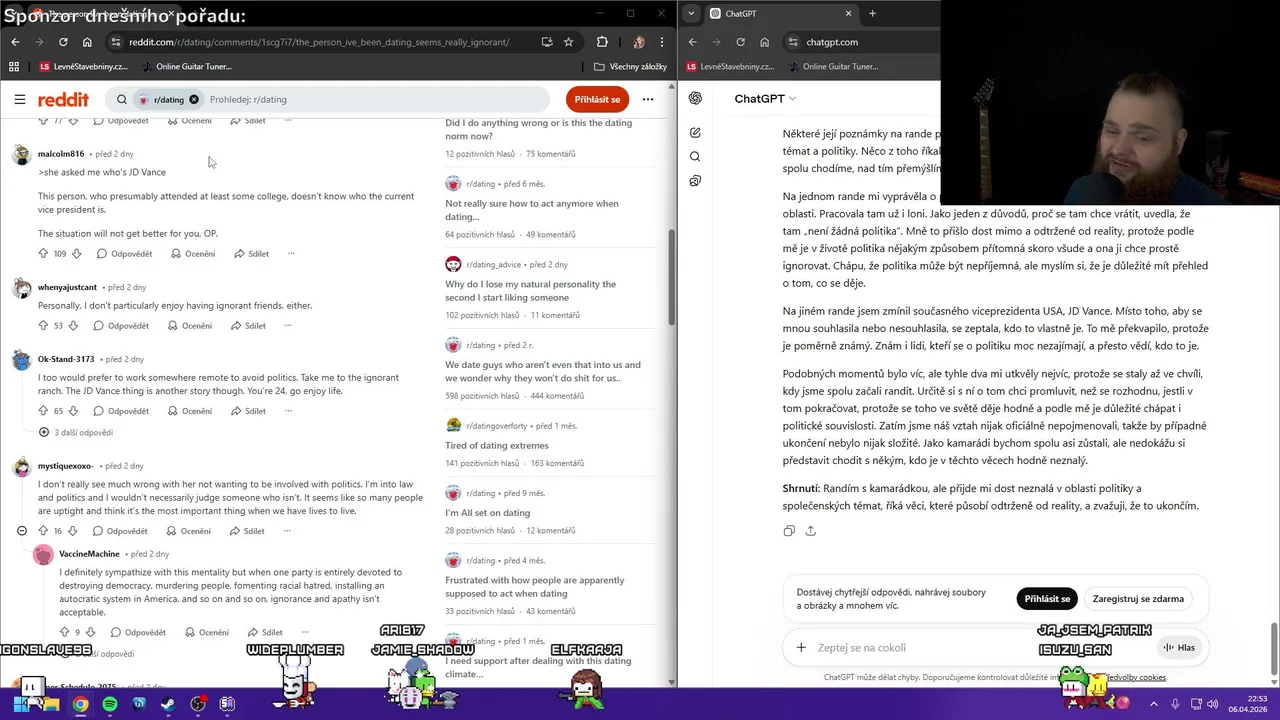The image size is (1280, 720).
Task: Open Spotify from the taskbar
Action: [x=109, y=704]
